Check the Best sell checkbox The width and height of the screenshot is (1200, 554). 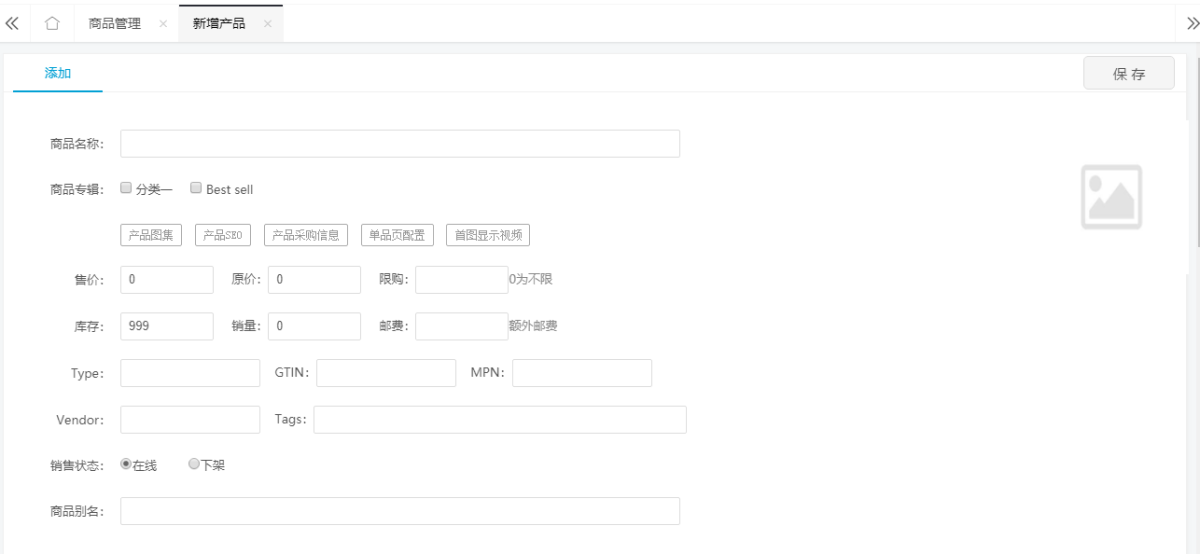tap(196, 187)
